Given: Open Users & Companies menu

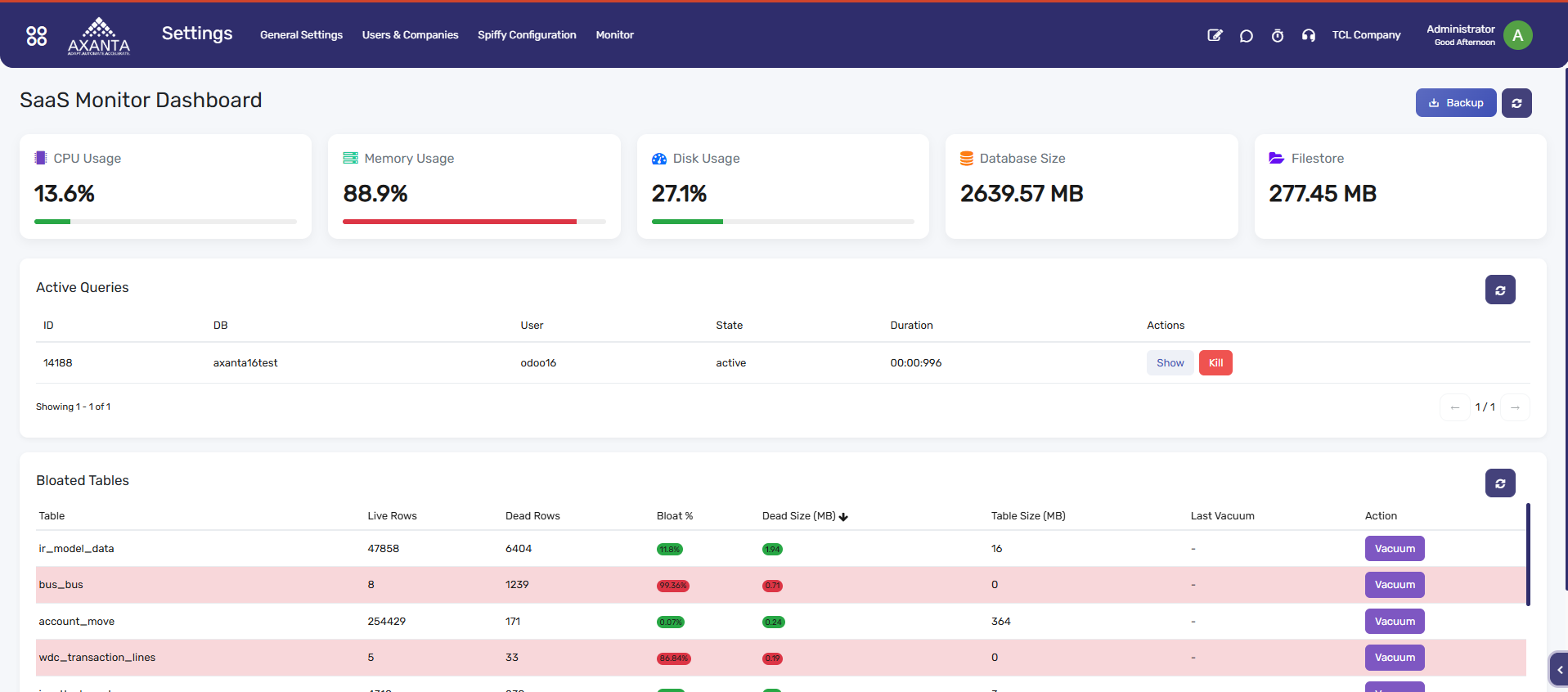Looking at the screenshot, I should tap(410, 35).
